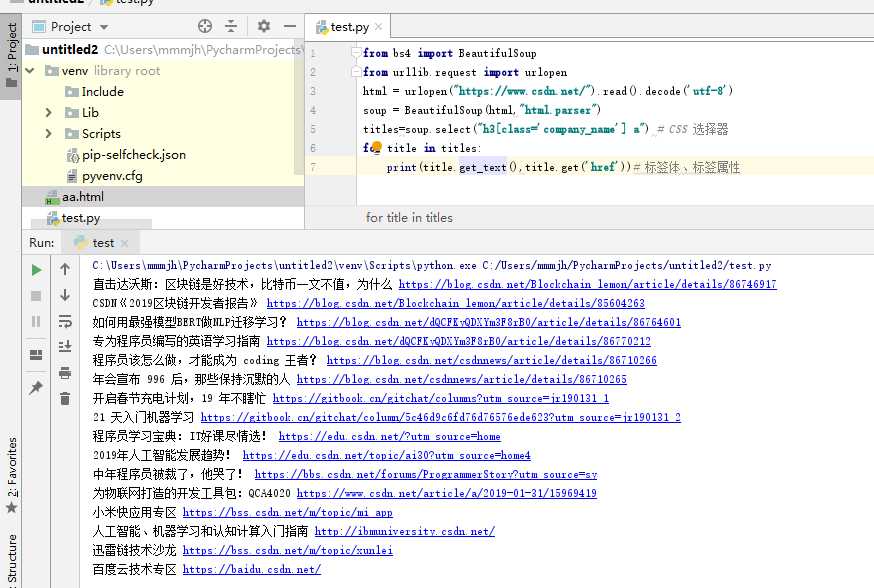
Task: Click the Up the stack trace arrow
Action: [65, 269]
